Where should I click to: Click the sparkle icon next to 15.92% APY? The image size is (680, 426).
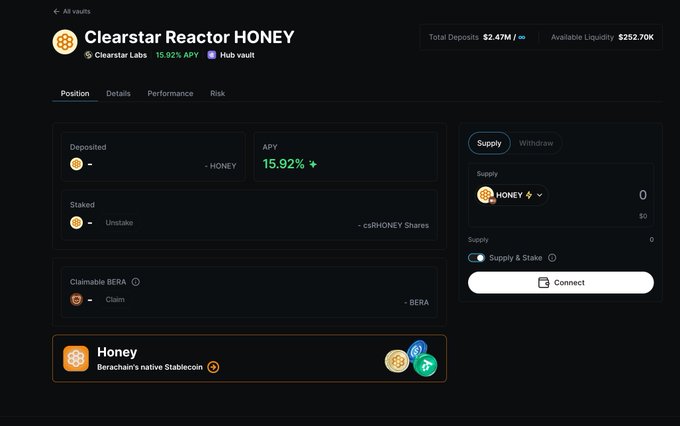[313, 164]
